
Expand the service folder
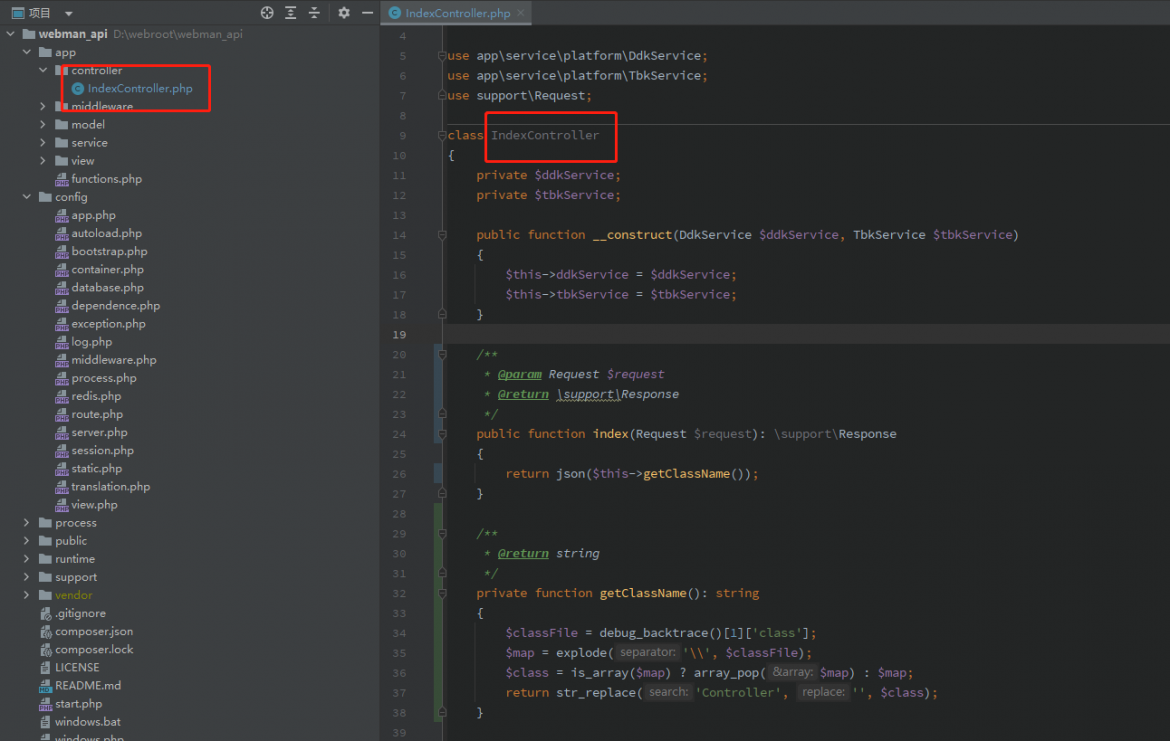click(43, 143)
